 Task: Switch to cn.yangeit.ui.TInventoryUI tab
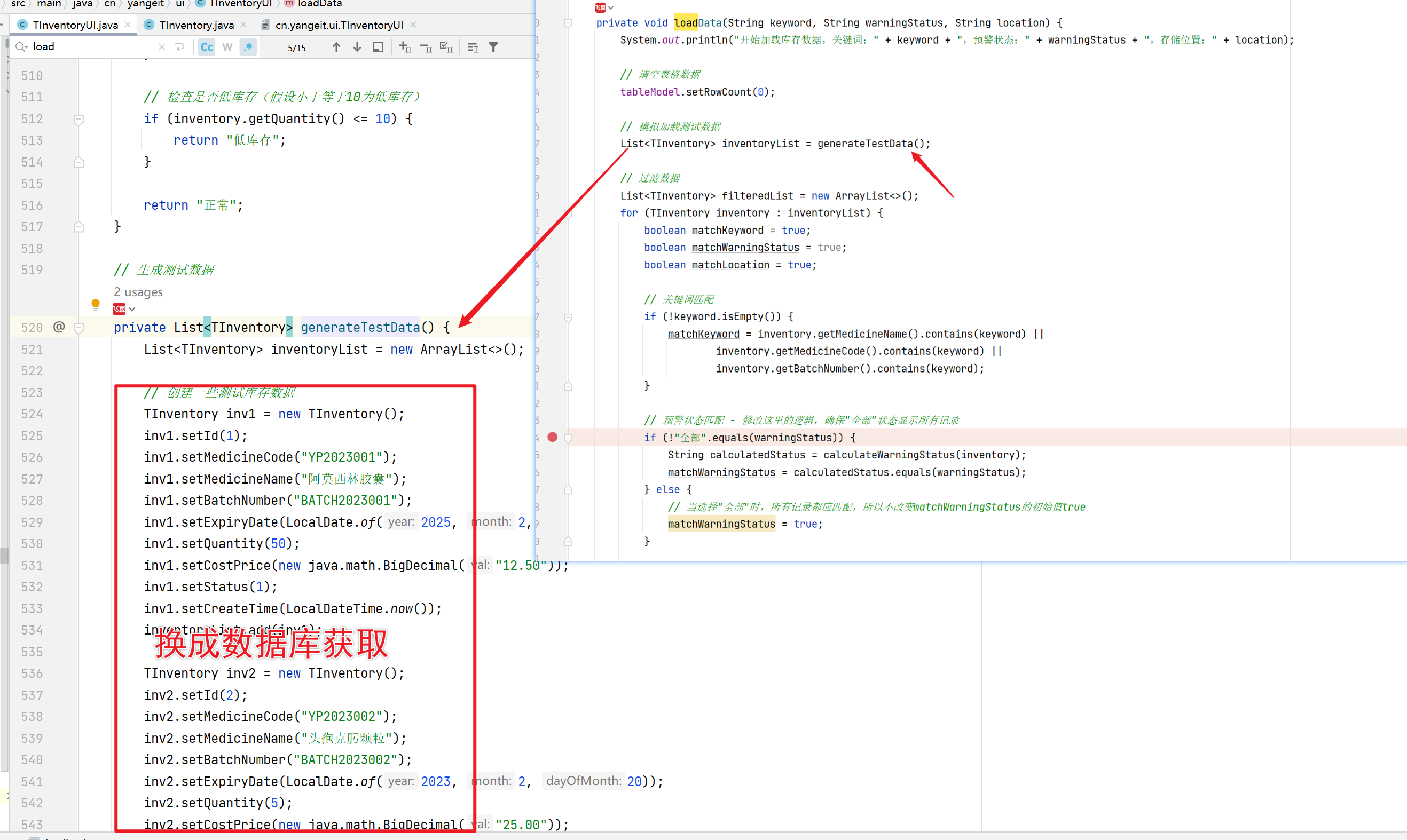(339, 25)
